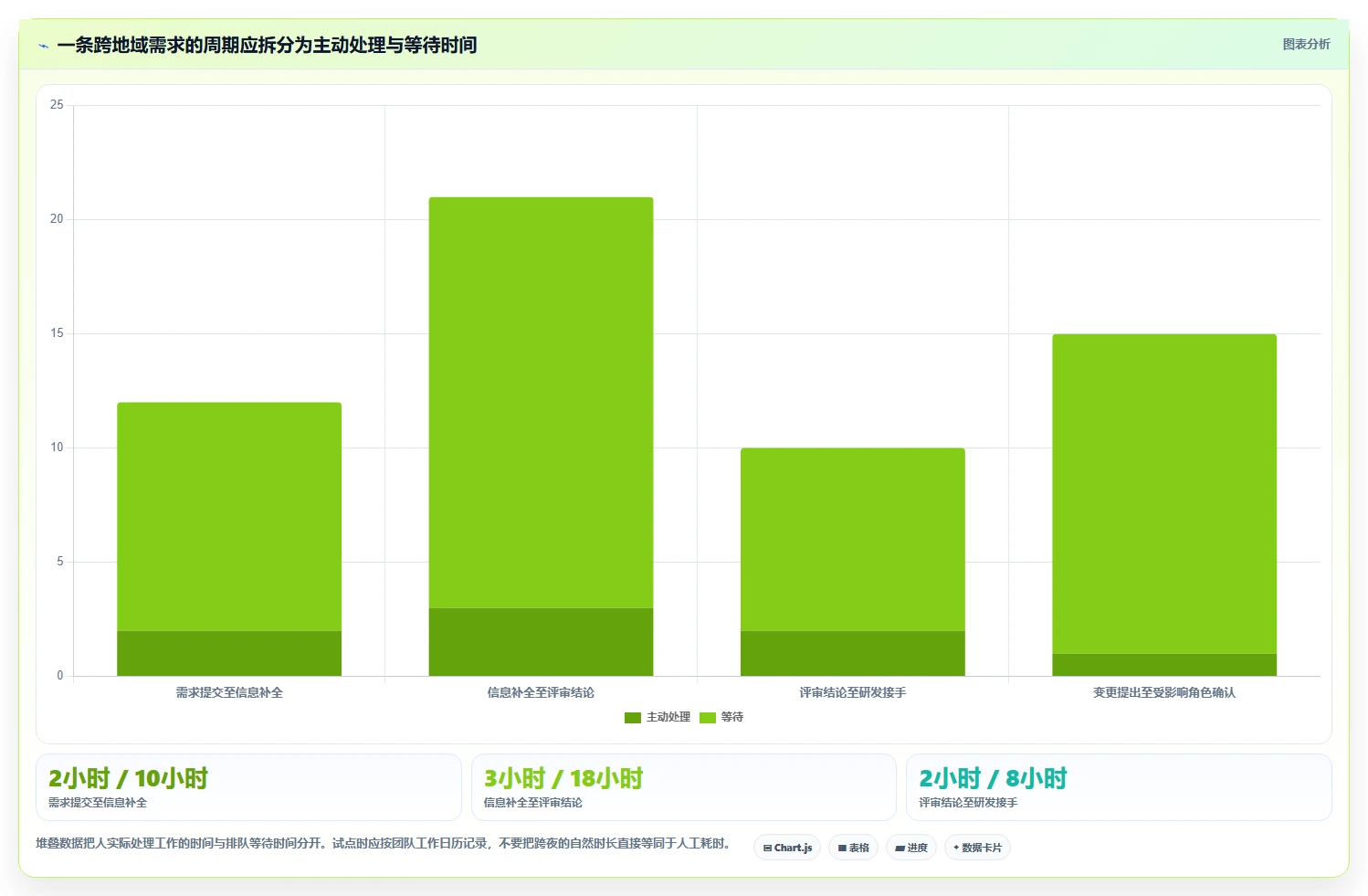Click 等待 segment of 评审结论至研发接手 bar
Image resolution: width=1368 pixels, height=896 pixels.
pyautogui.click(x=853, y=539)
